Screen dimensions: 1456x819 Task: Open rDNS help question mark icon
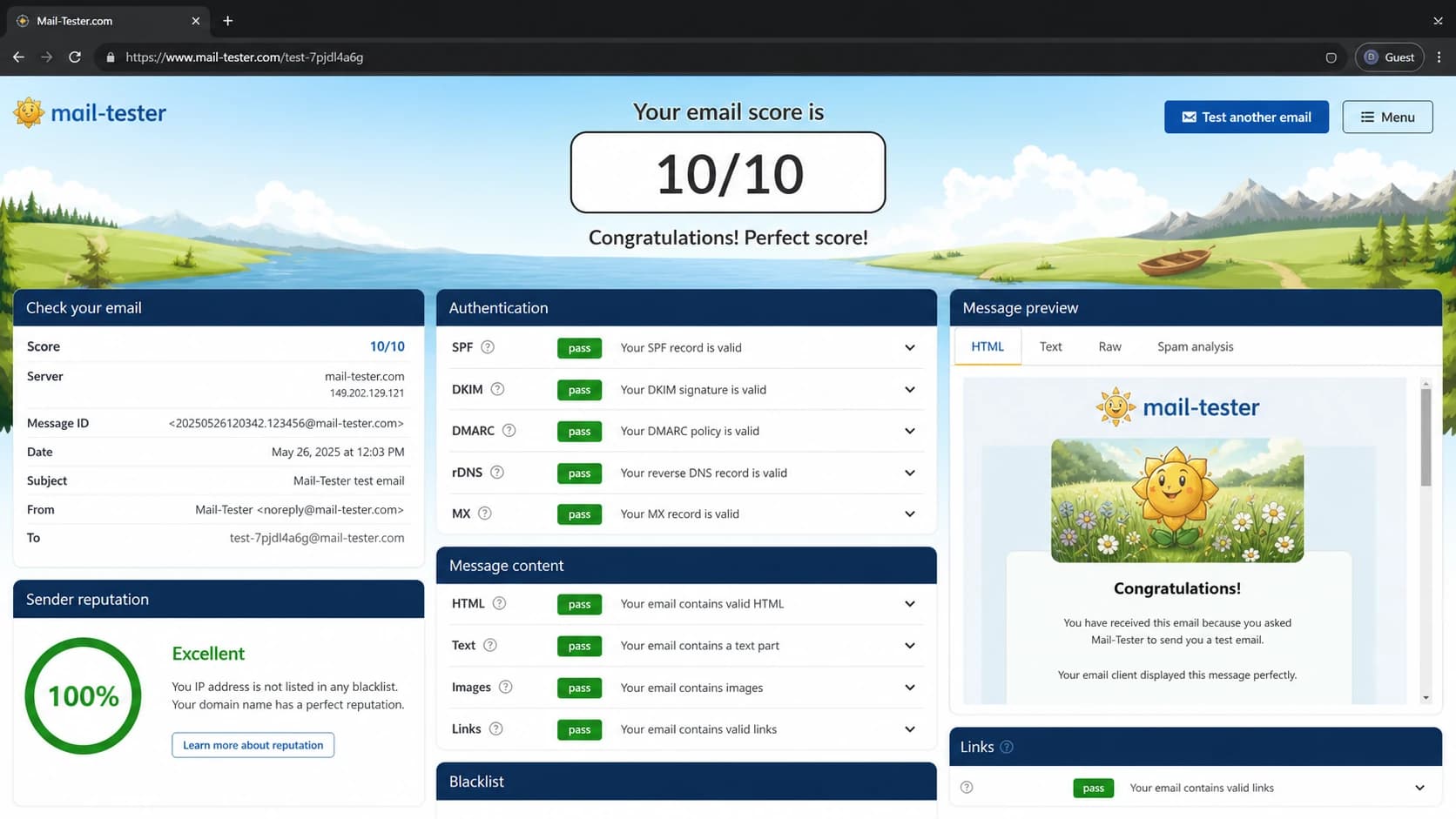click(x=497, y=473)
